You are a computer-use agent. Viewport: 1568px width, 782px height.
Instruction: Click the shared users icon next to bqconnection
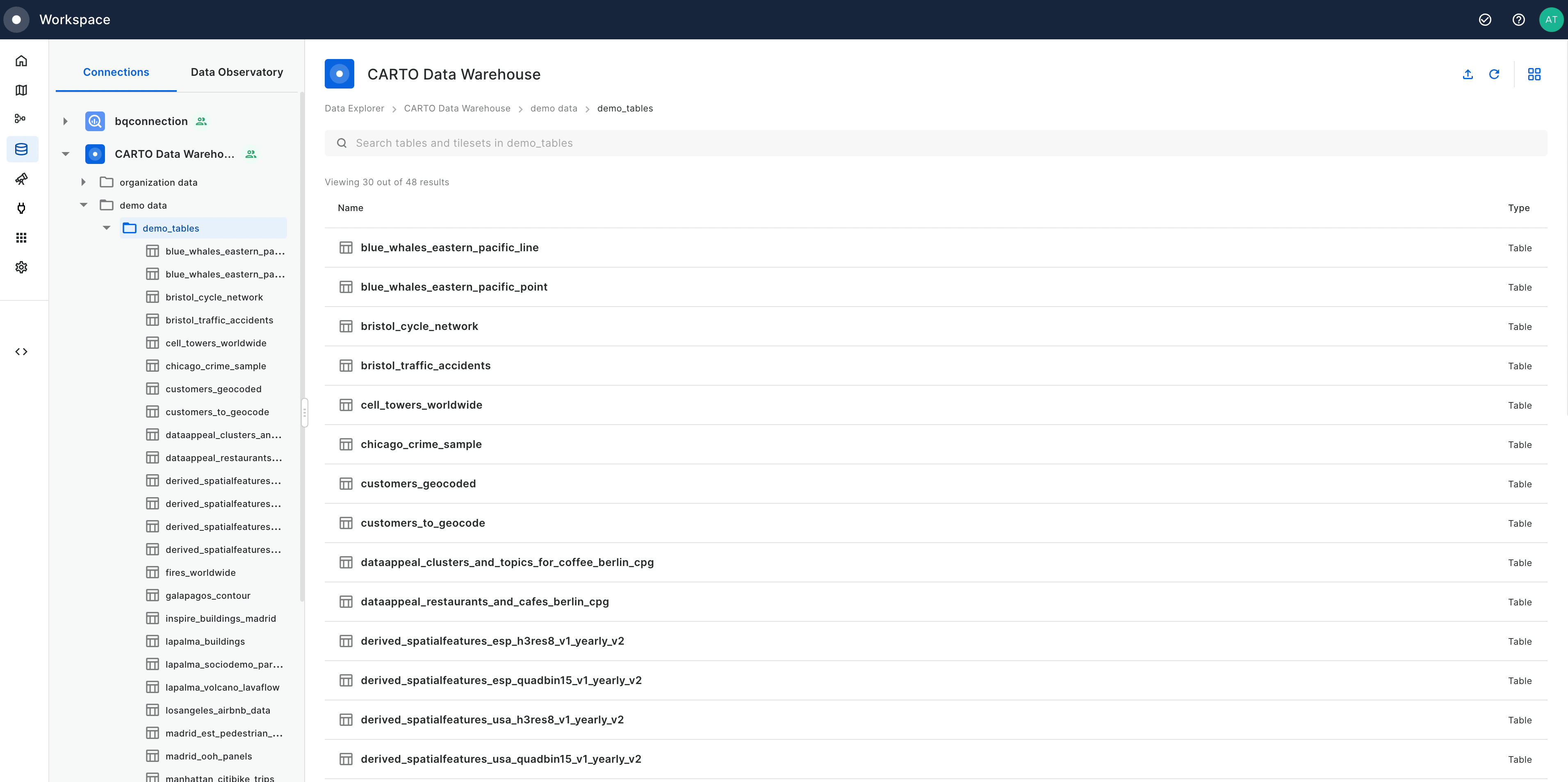[201, 121]
